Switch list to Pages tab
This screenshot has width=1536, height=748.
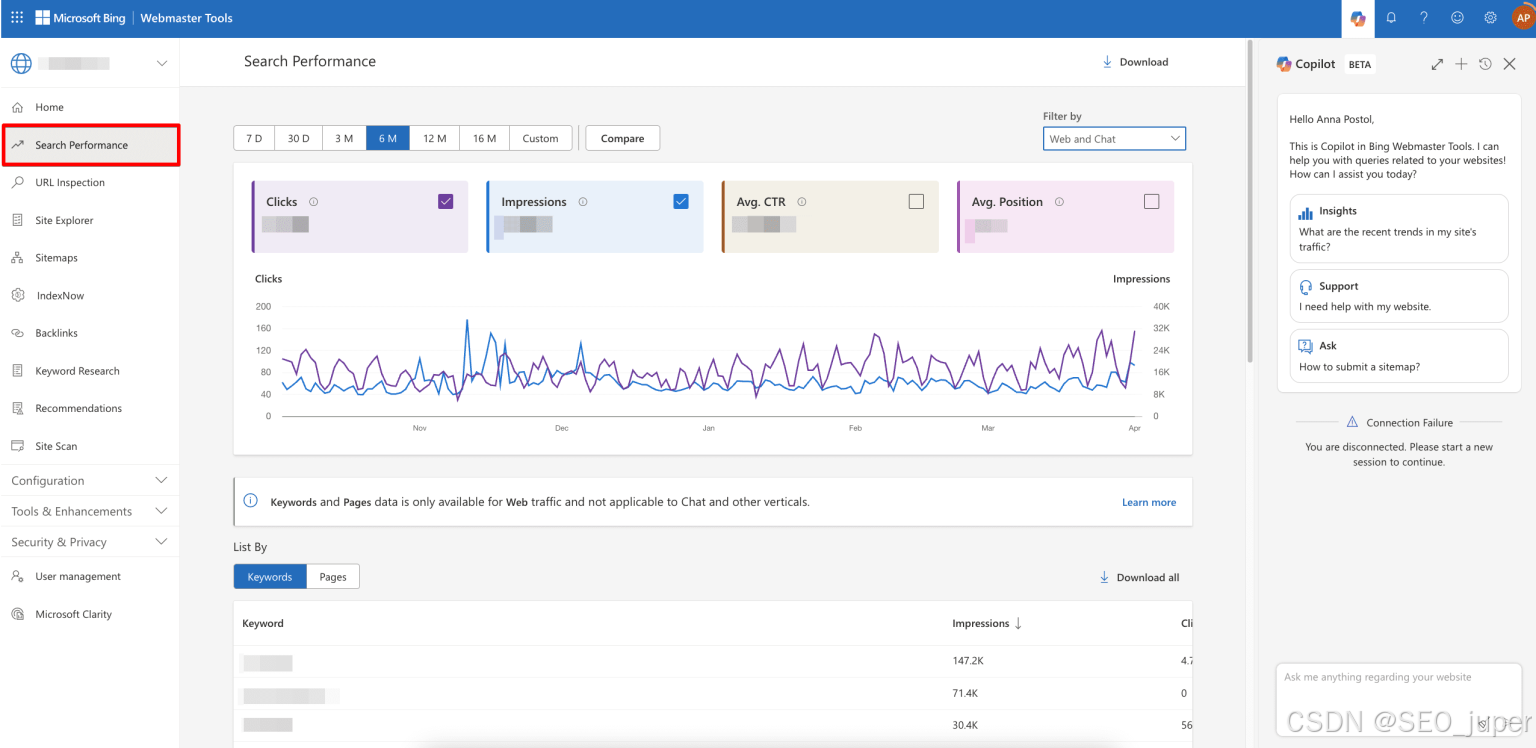pyautogui.click(x=333, y=577)
